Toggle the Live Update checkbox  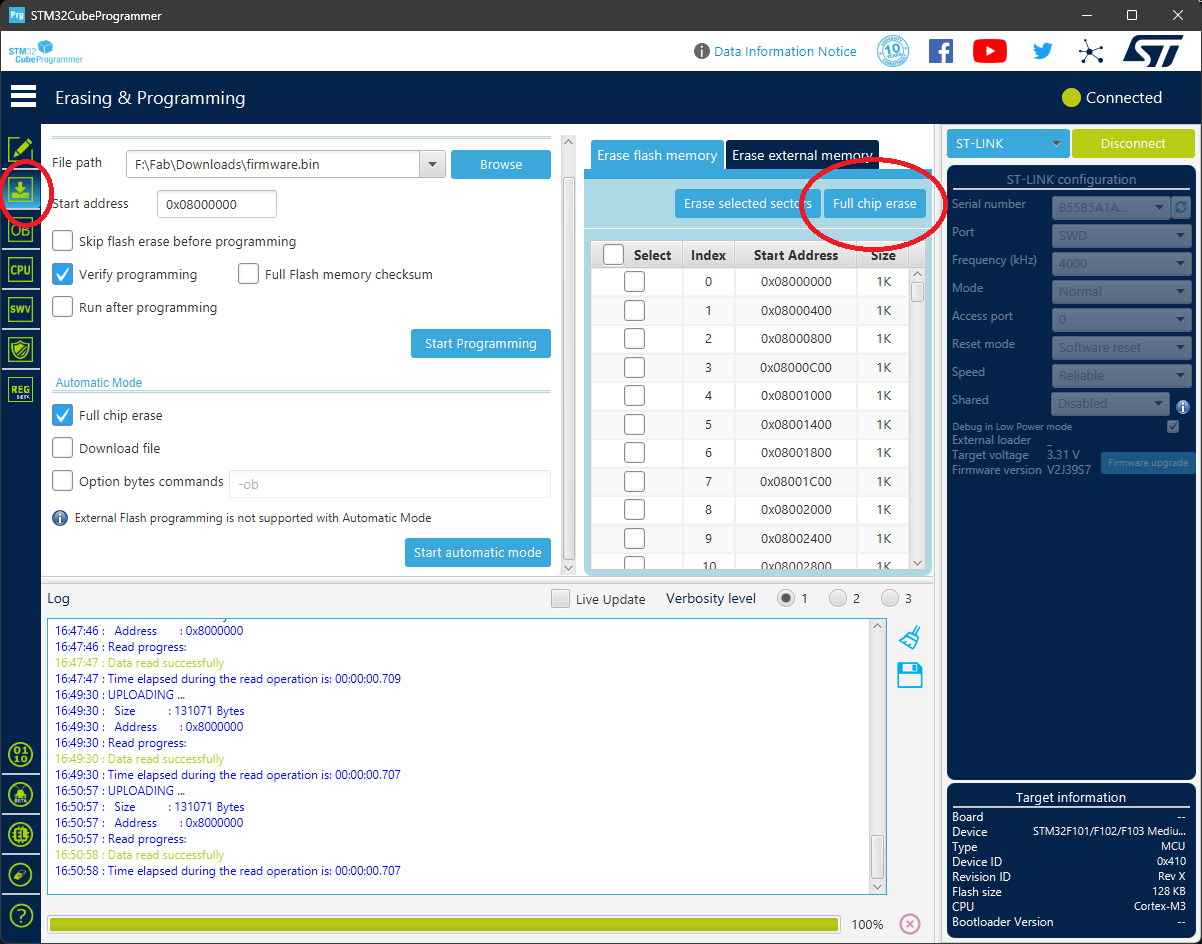point(561,599)
